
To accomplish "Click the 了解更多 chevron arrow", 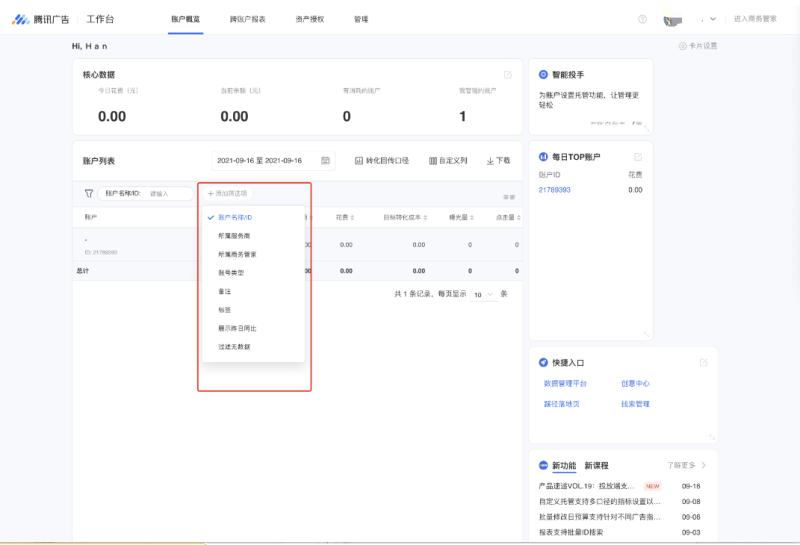I will 704,465.
